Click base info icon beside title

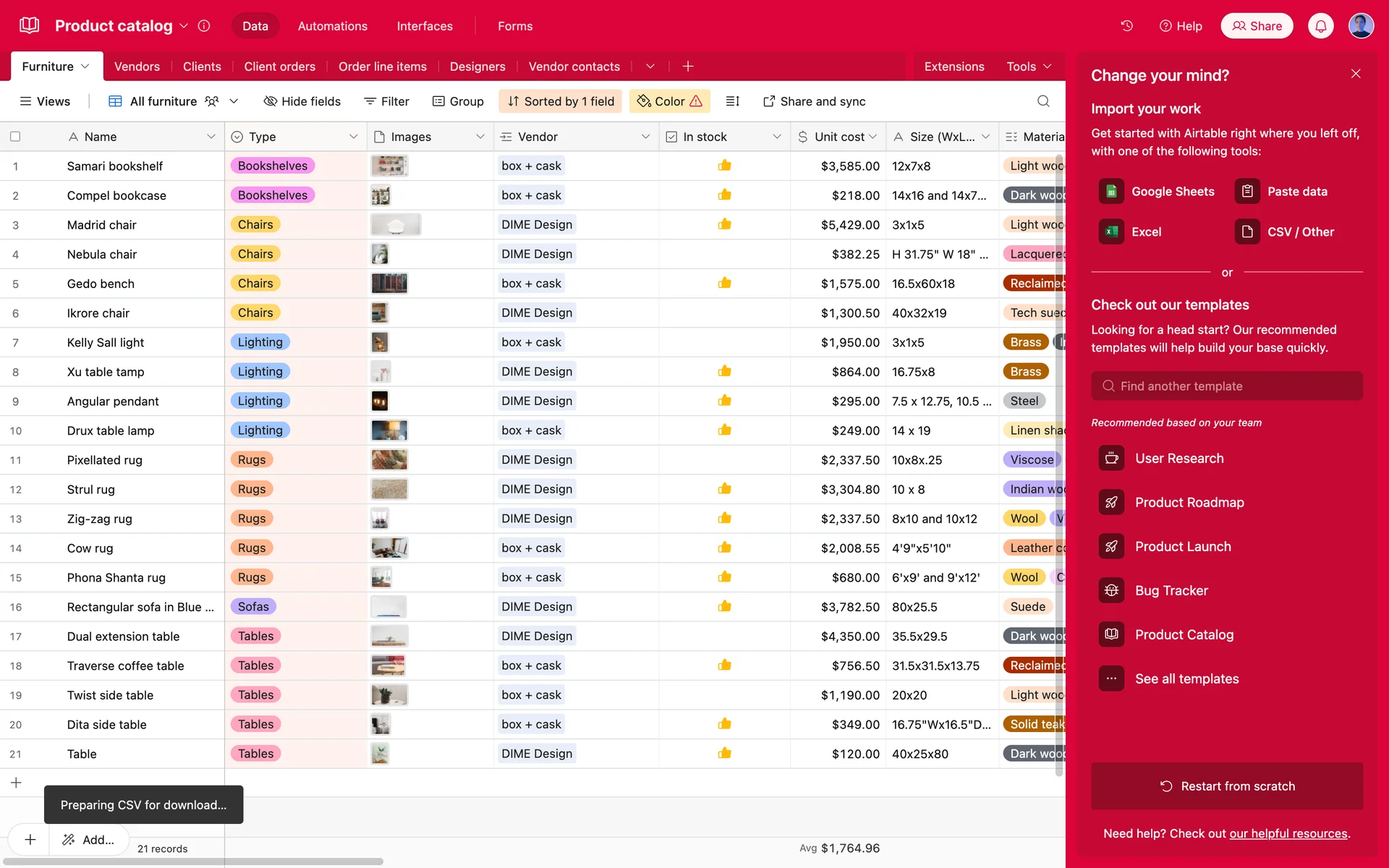point(204,26)
